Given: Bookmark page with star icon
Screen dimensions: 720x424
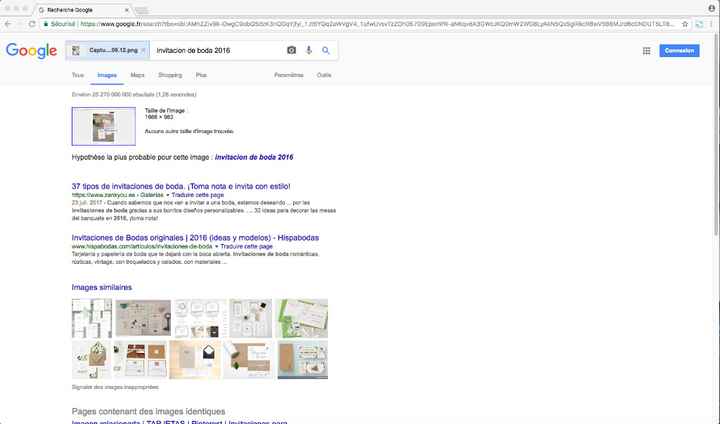Looking at the screenshot, I should click(x=684, y=23).
